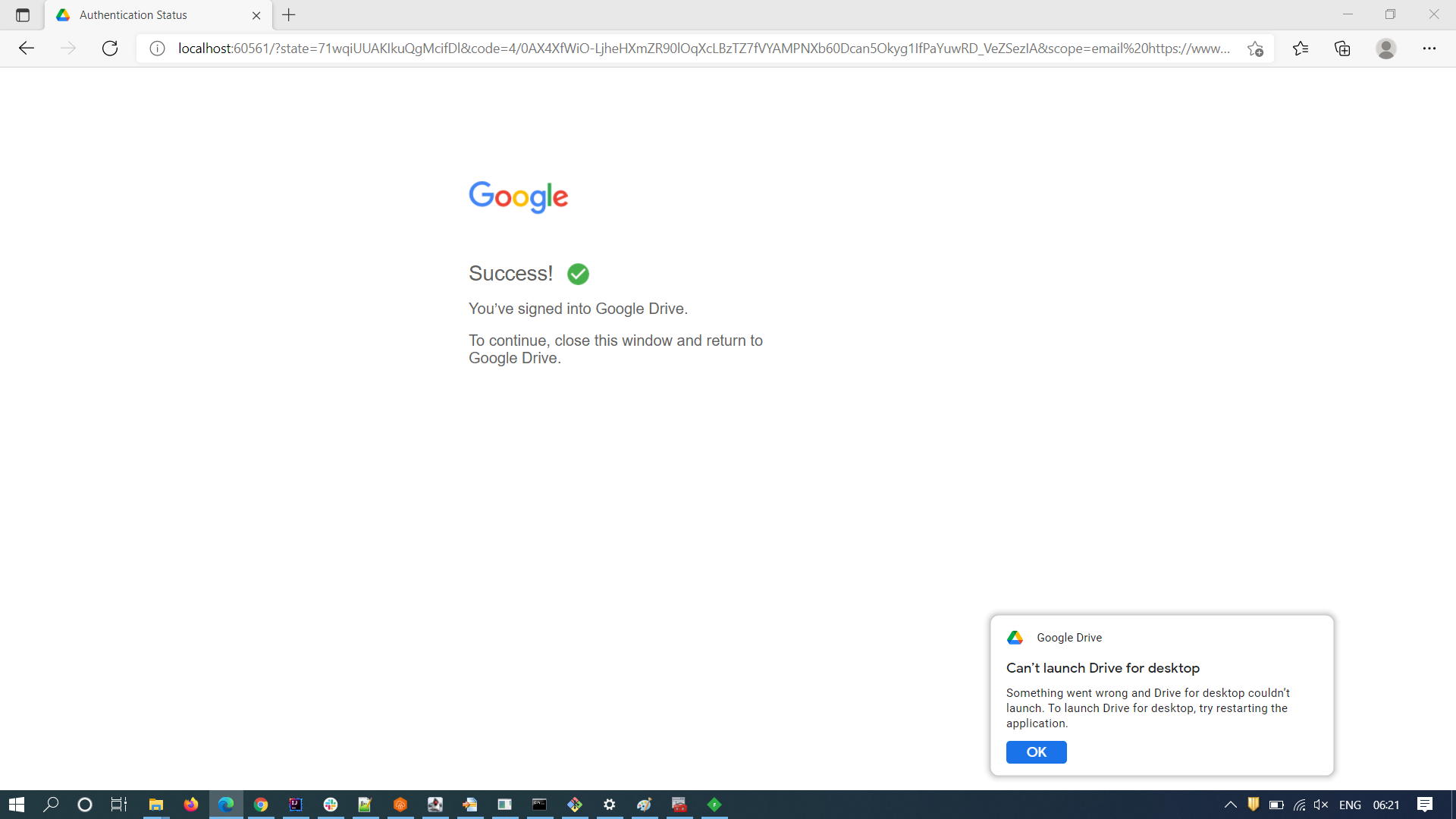Close the Authentication Status tab
This screenshot has height=819, width=1456.
tap(256, 15)
